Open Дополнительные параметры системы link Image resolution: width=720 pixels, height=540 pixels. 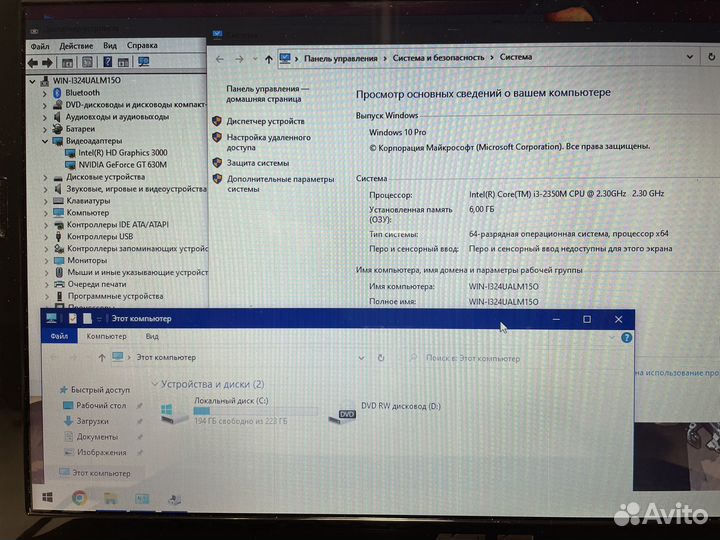(x=281, y=184)
